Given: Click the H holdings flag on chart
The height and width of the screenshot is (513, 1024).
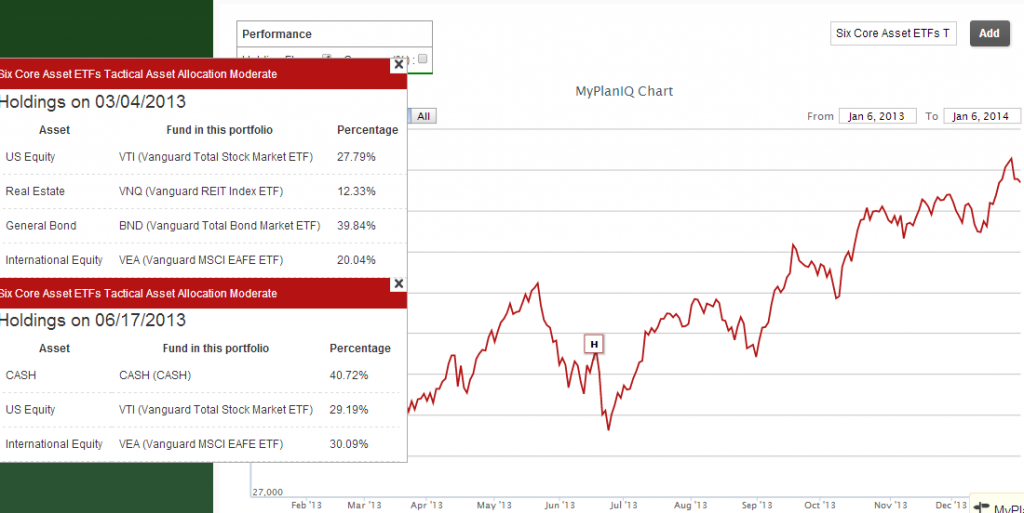Looking at the screenshot, I should tap(594, 344).
